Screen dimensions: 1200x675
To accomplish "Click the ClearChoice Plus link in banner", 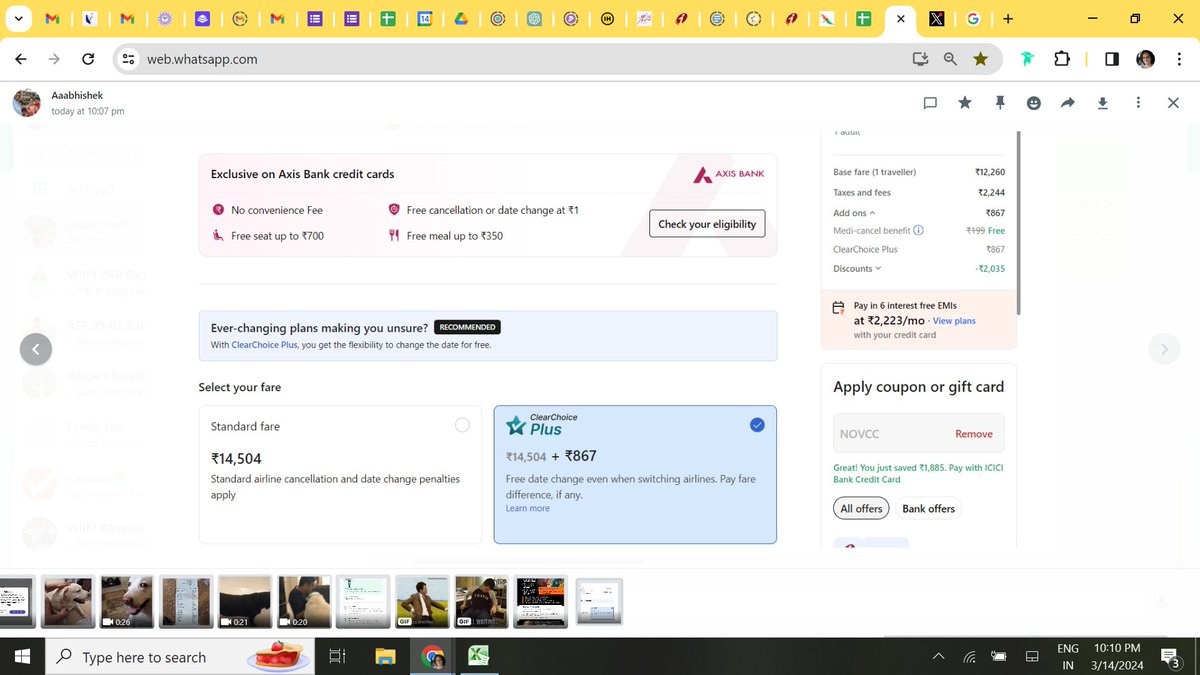I will coord(264,344).
